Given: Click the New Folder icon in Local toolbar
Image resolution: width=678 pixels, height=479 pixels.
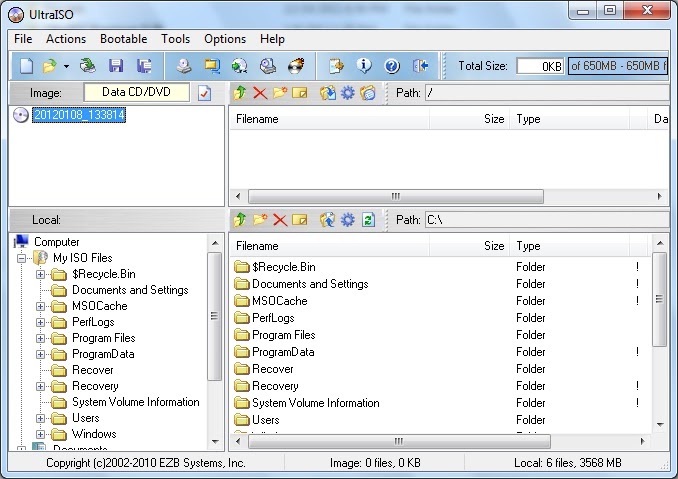Looking at the screenshot, I should coord(260,220).
